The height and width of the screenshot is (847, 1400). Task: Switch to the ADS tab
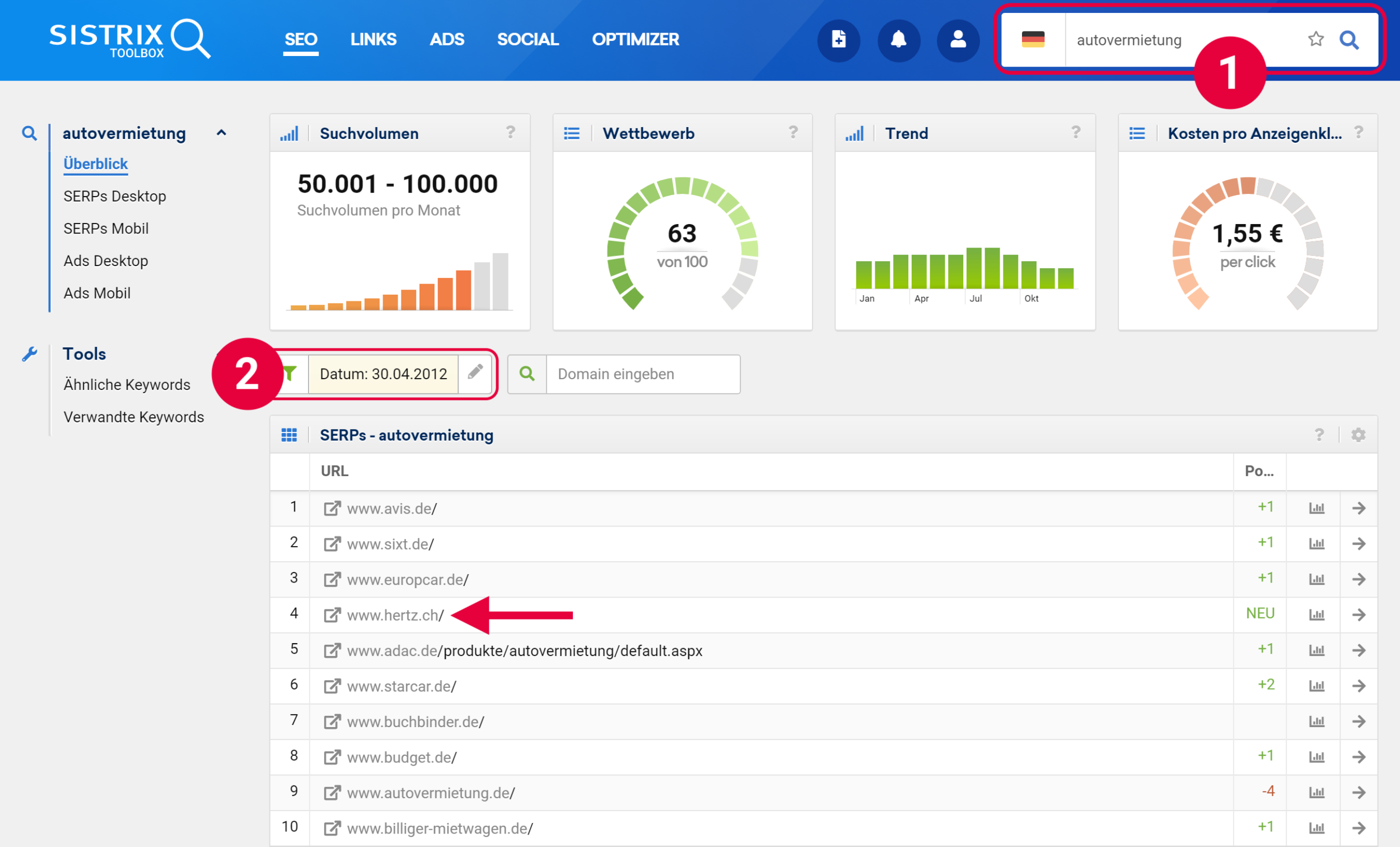(x=446, y=39)
